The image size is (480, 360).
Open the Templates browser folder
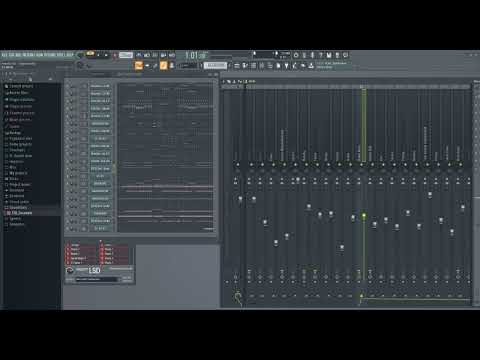[15, 224]
